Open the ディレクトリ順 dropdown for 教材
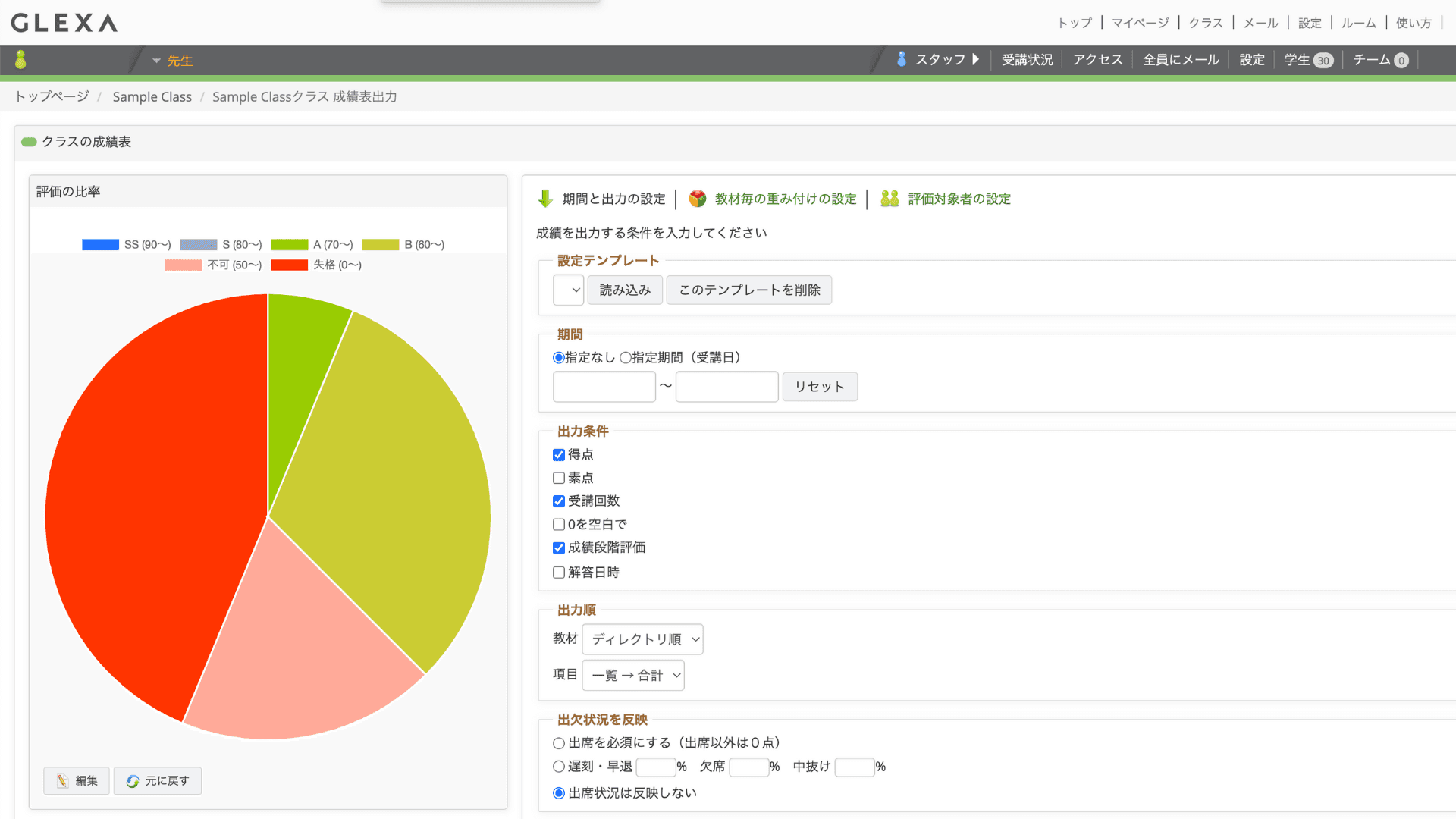Image resolution: width=1456 pixels, height=819 pixels. 642,639
